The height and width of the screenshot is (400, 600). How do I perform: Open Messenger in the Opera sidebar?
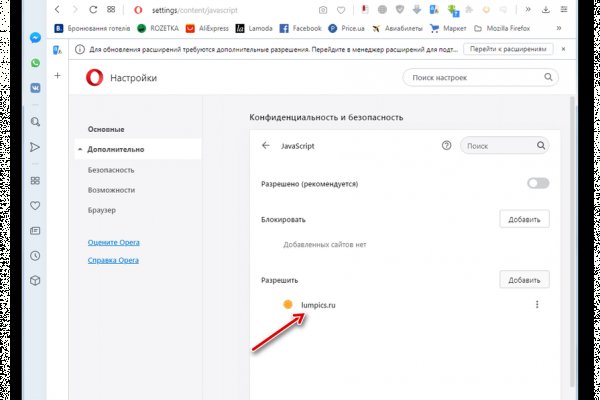pos(35,36)
